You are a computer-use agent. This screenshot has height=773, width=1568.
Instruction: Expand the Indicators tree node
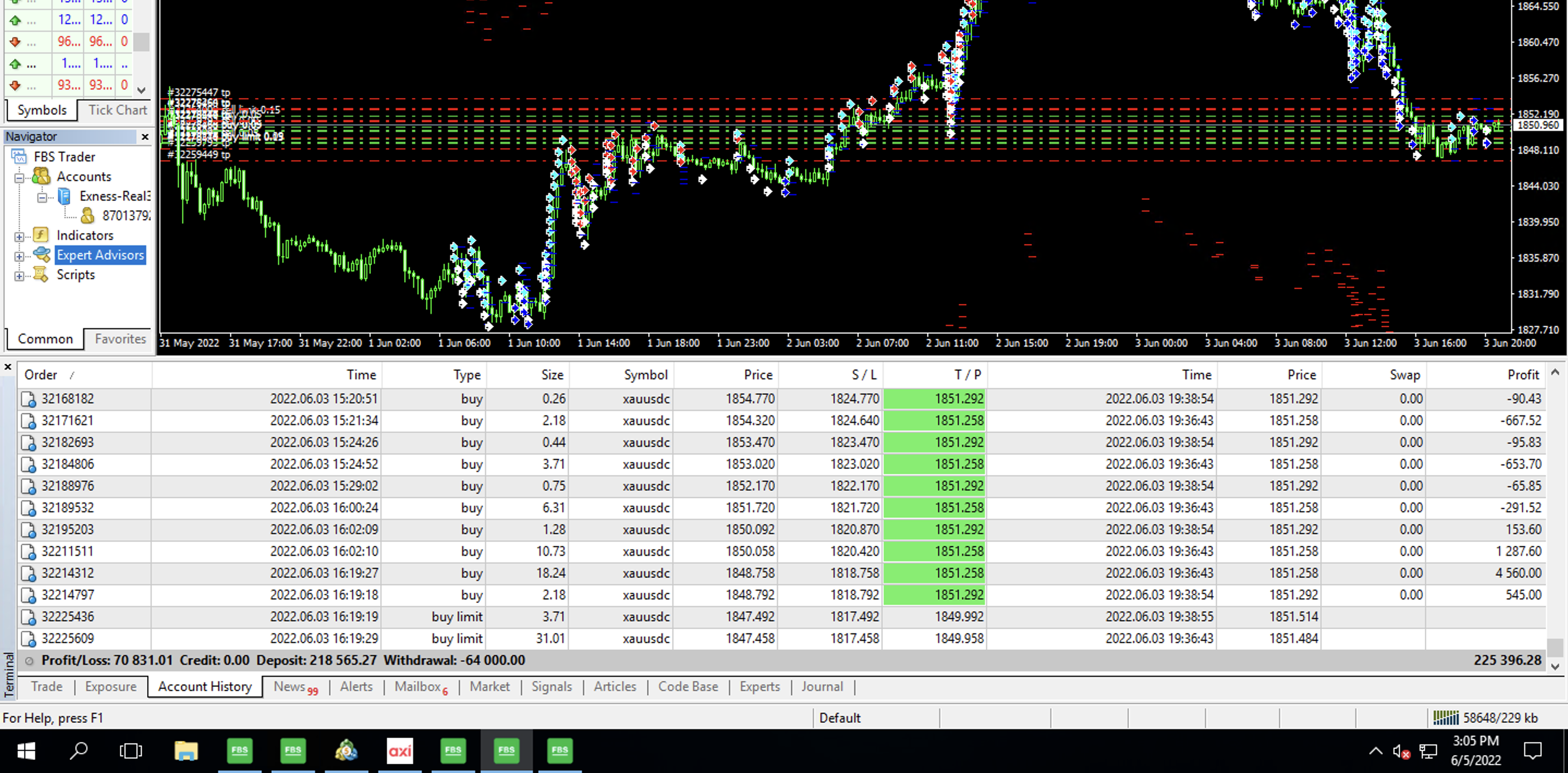point(20,237)
